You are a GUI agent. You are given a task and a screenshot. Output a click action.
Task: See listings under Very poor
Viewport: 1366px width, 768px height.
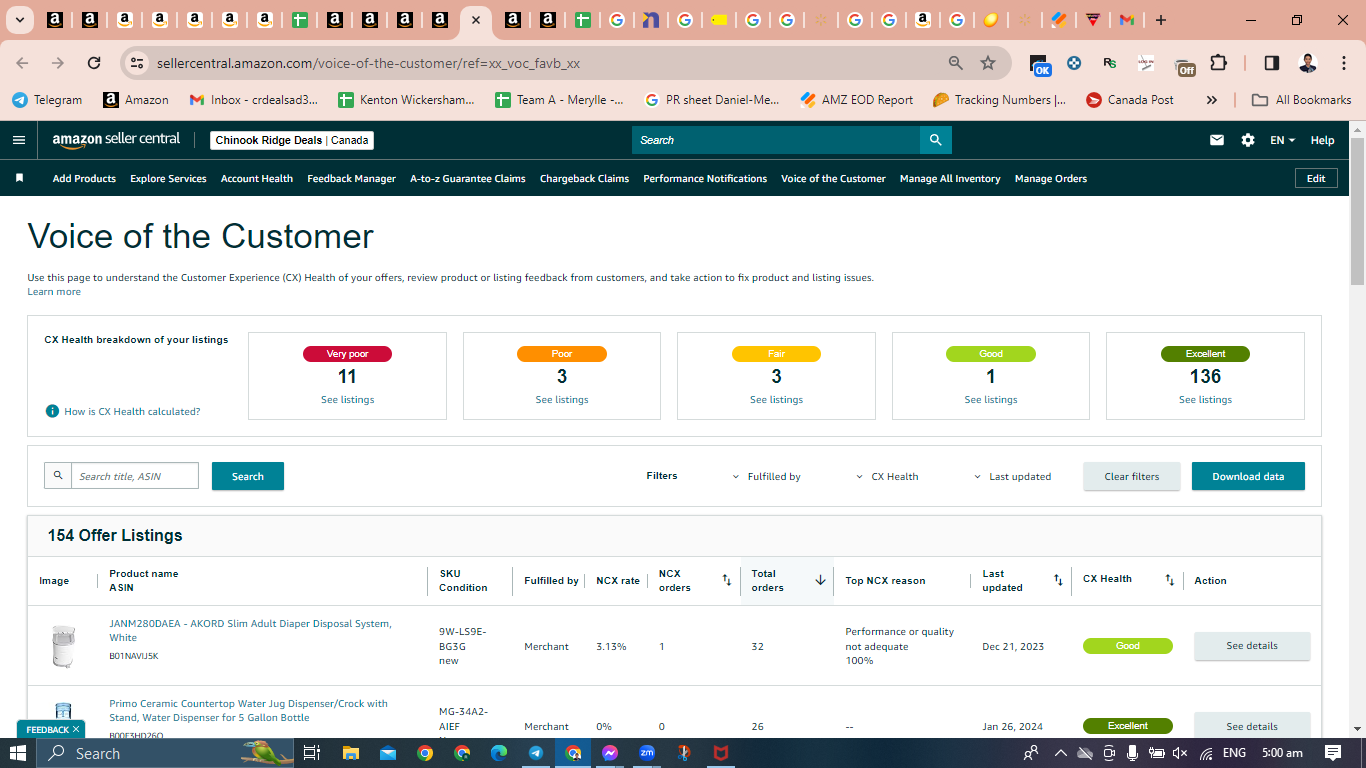pos(347,400)
